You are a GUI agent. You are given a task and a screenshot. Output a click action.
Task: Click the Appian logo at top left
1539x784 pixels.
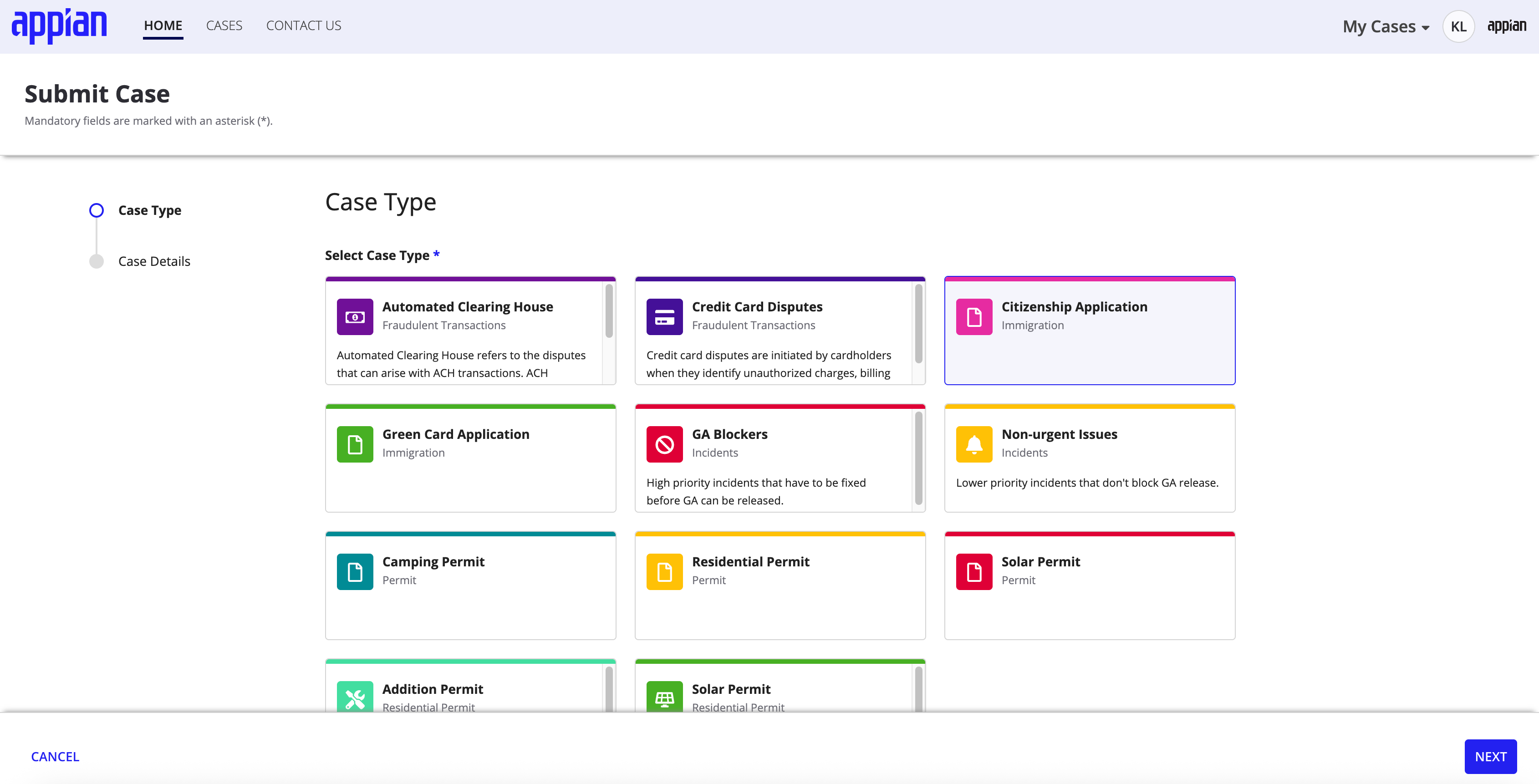[59, 26]
